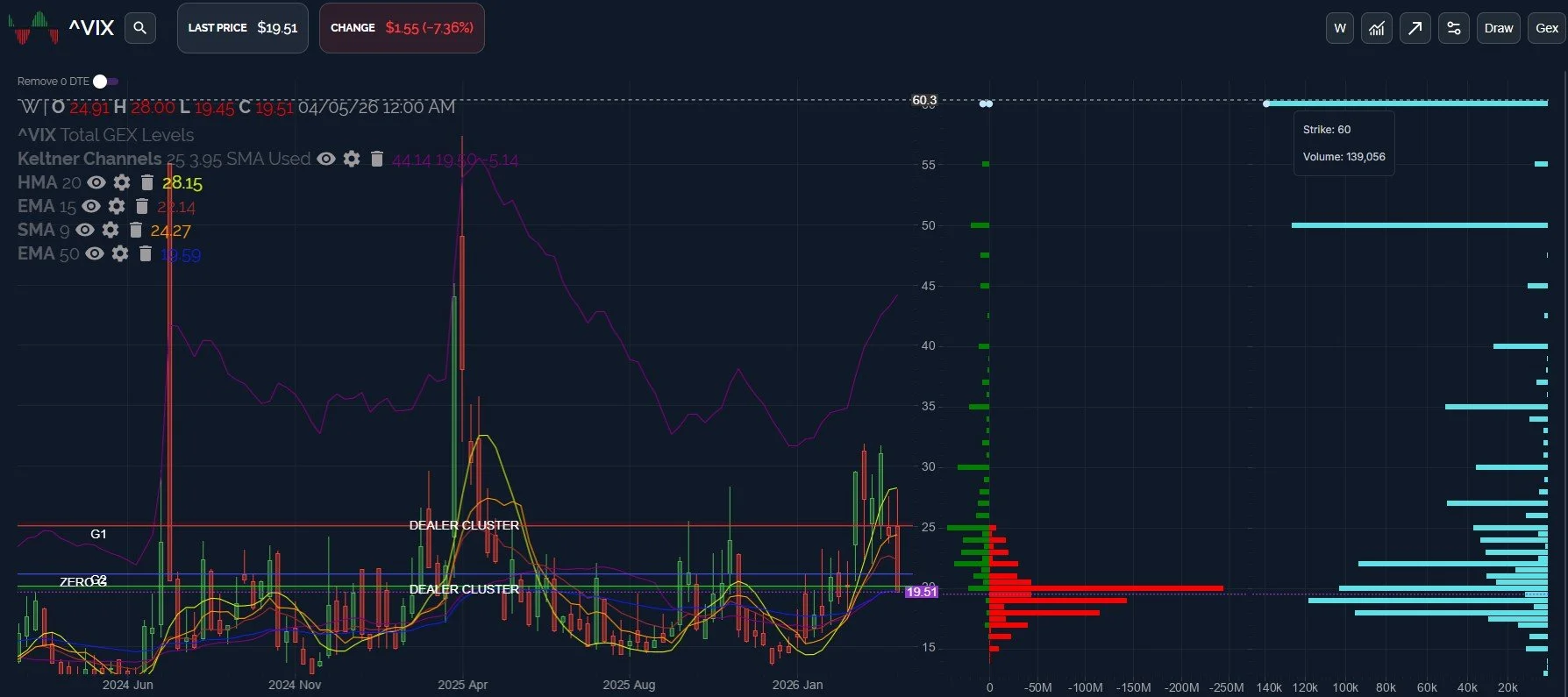Open the sliders settings icon button
The height and width of the screenshot is (697, 1568).
point(1454,28)
